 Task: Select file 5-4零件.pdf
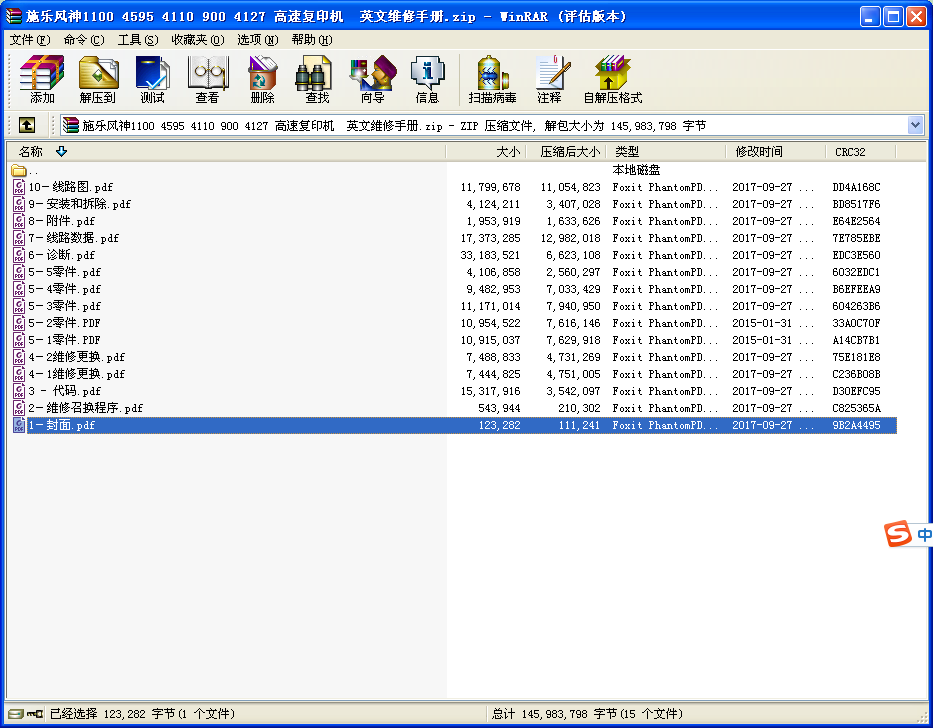pos(64,289)
